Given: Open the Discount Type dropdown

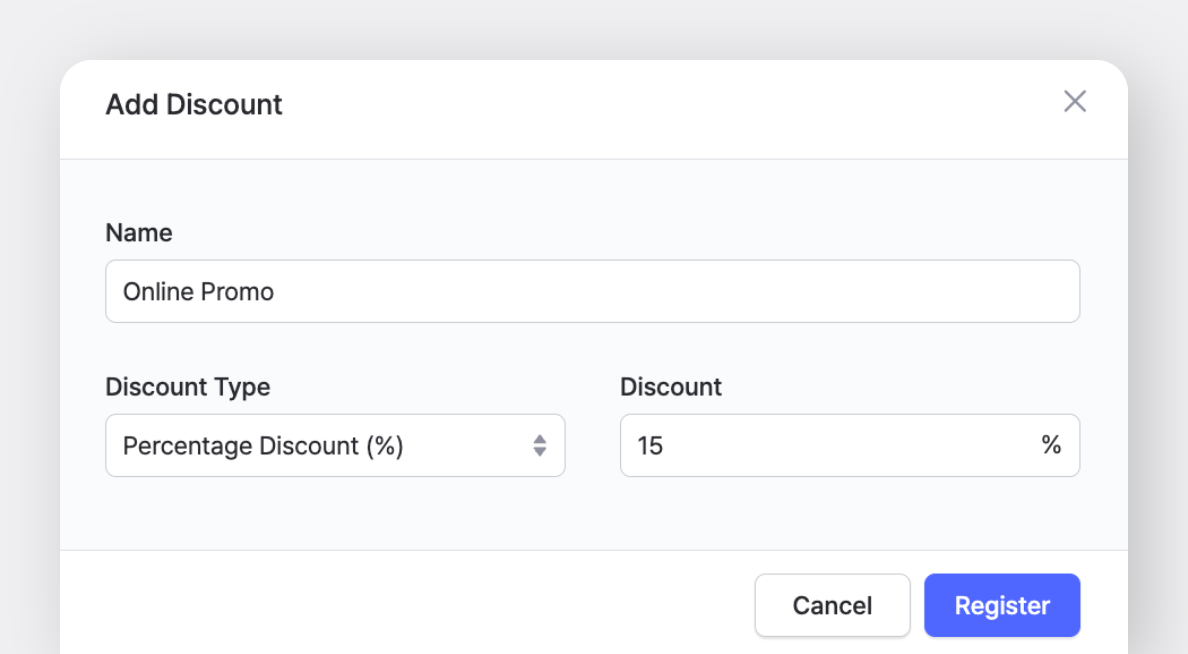Looking at the screenshot, I should click(335, 446).
